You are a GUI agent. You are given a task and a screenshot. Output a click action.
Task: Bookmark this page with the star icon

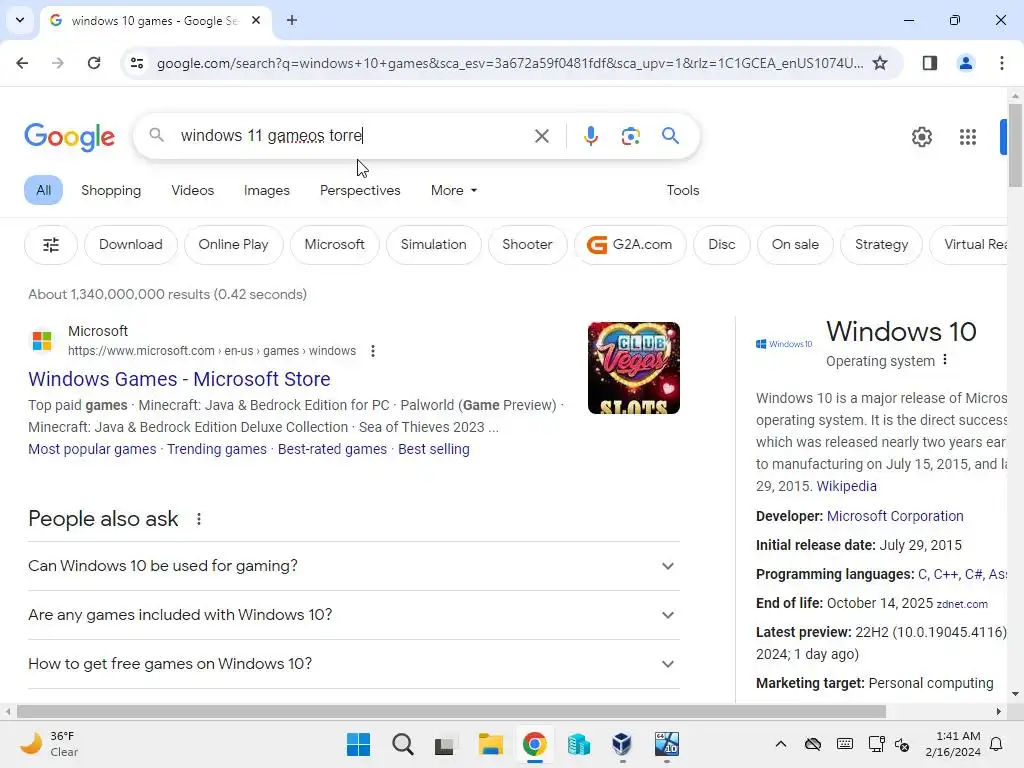[x=880, y=63]
